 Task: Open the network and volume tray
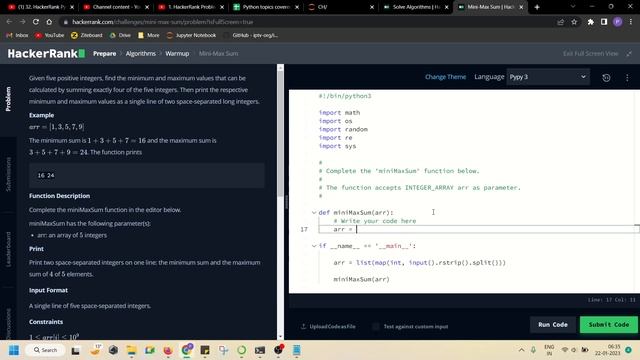(575, 350)
